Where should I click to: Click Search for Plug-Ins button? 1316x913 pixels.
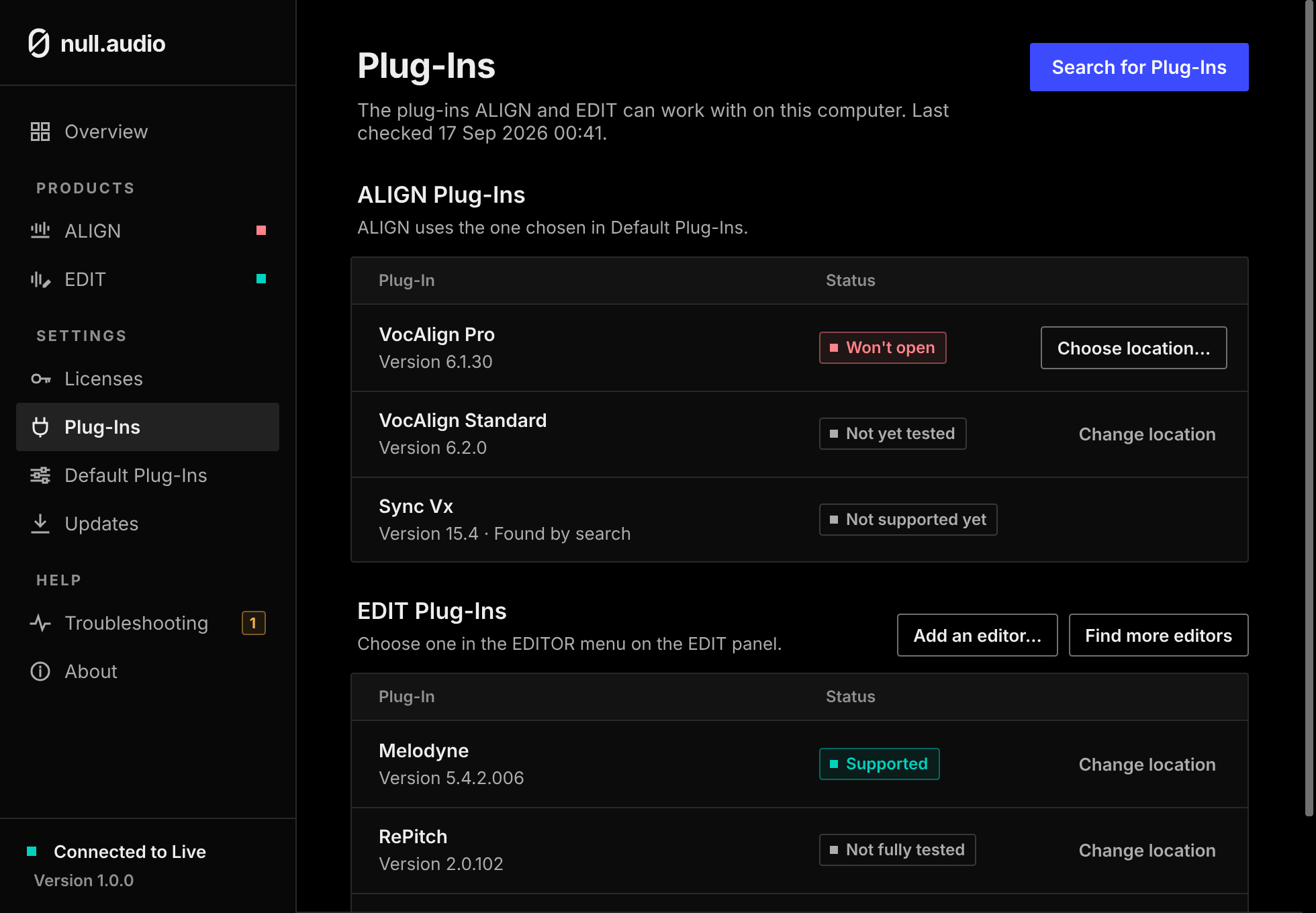(x=1139, y=67)
